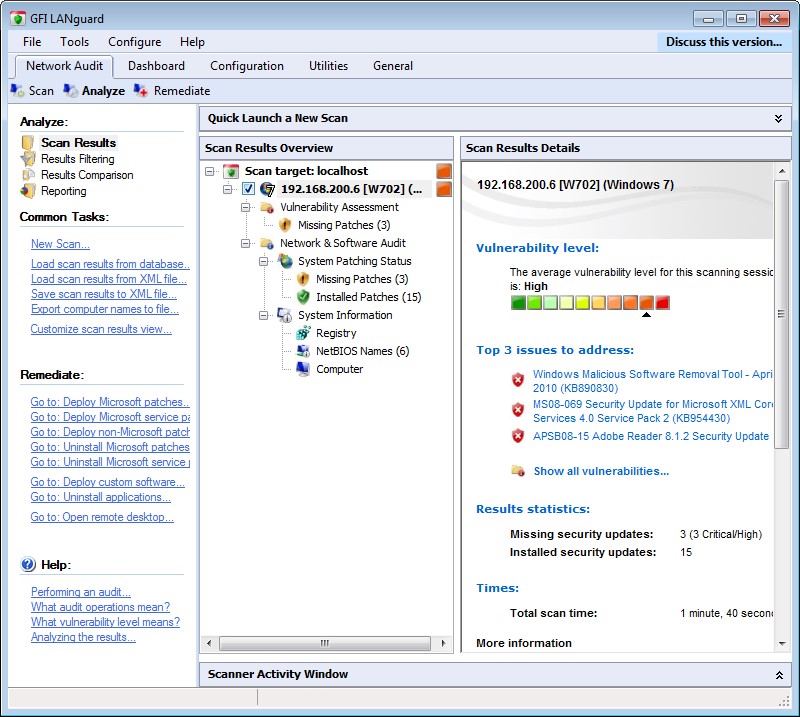
Task: Click the New Scan link
Action: 60,244
